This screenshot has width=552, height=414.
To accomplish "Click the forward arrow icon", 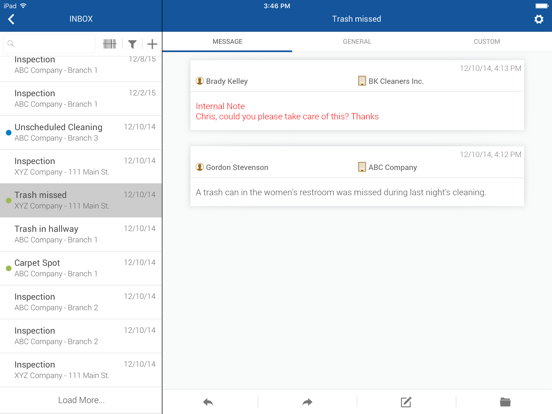I will point(307,402).
